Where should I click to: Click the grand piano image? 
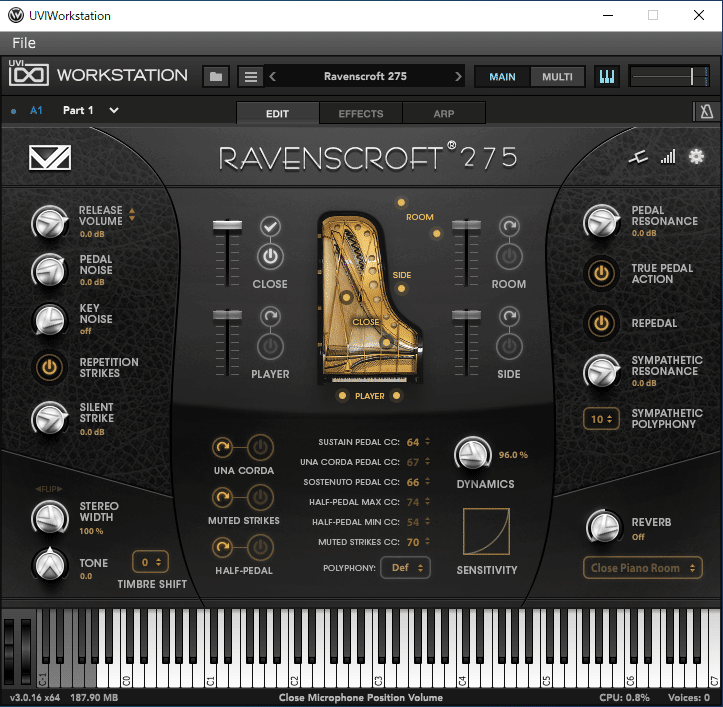click(369, 299)
